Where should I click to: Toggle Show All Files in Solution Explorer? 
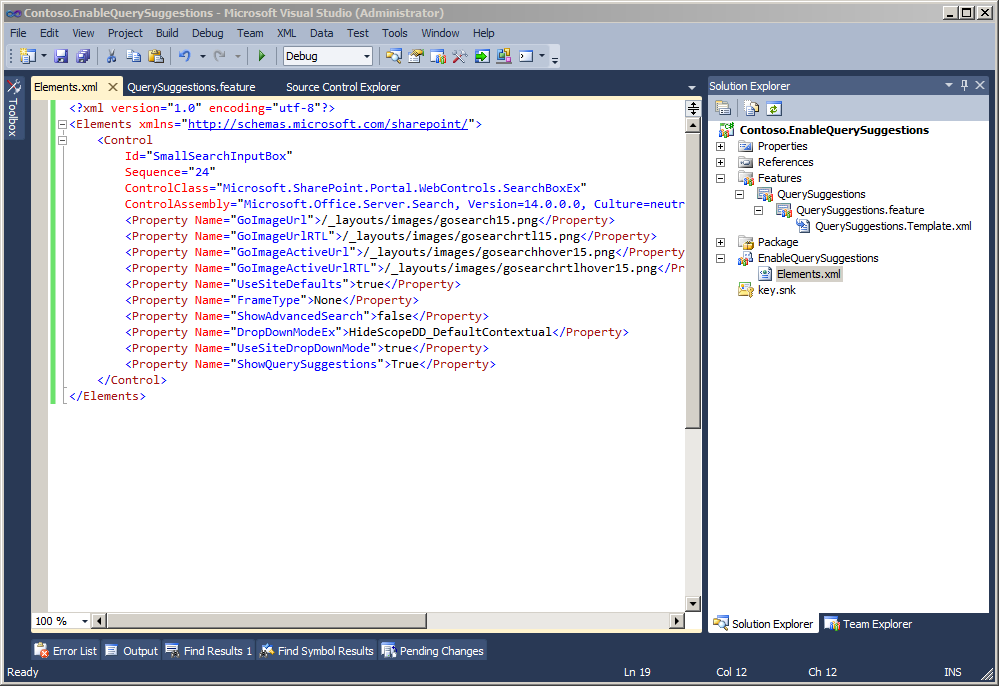click(x=752, y=108)
